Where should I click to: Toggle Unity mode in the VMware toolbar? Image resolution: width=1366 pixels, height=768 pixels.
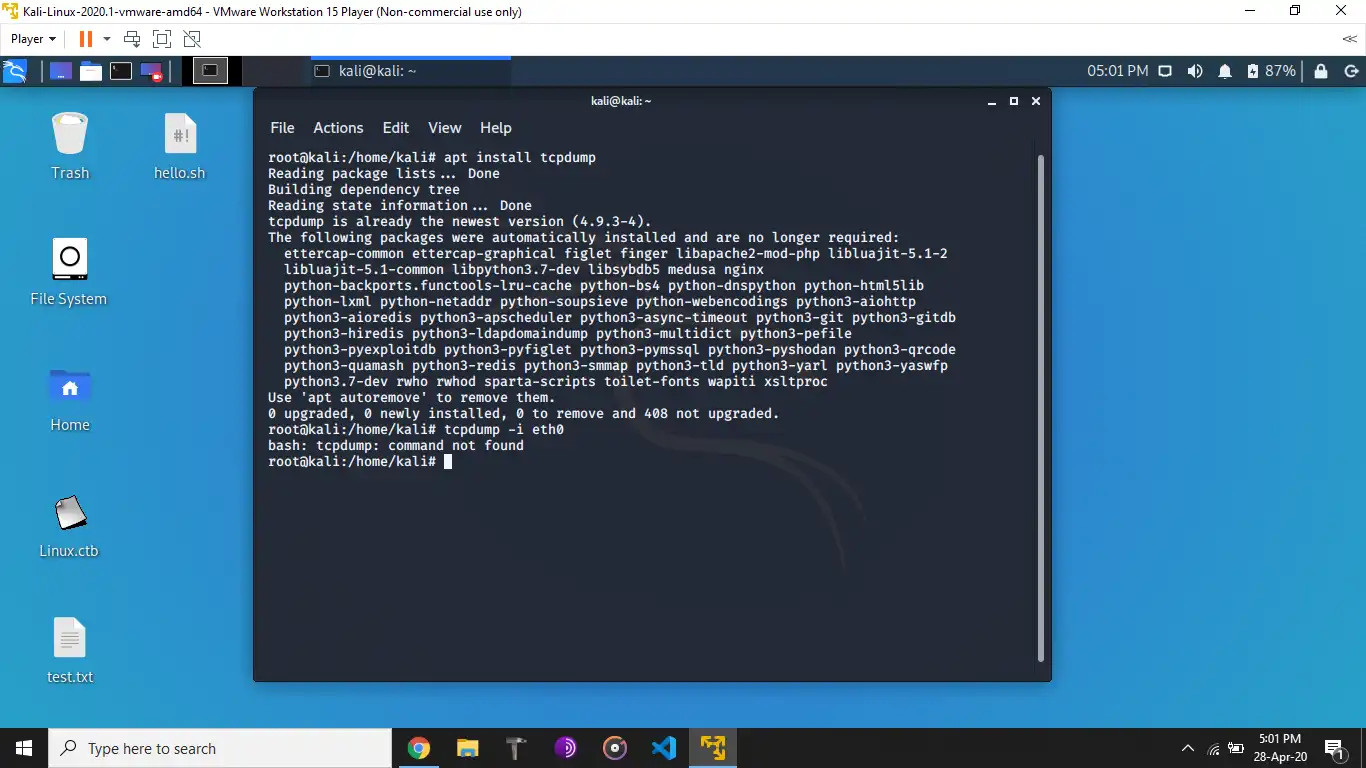192,39
